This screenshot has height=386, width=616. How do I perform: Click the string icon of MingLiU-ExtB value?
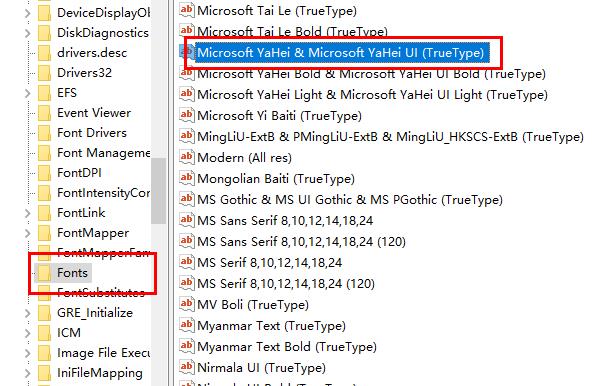coord(187,136)
